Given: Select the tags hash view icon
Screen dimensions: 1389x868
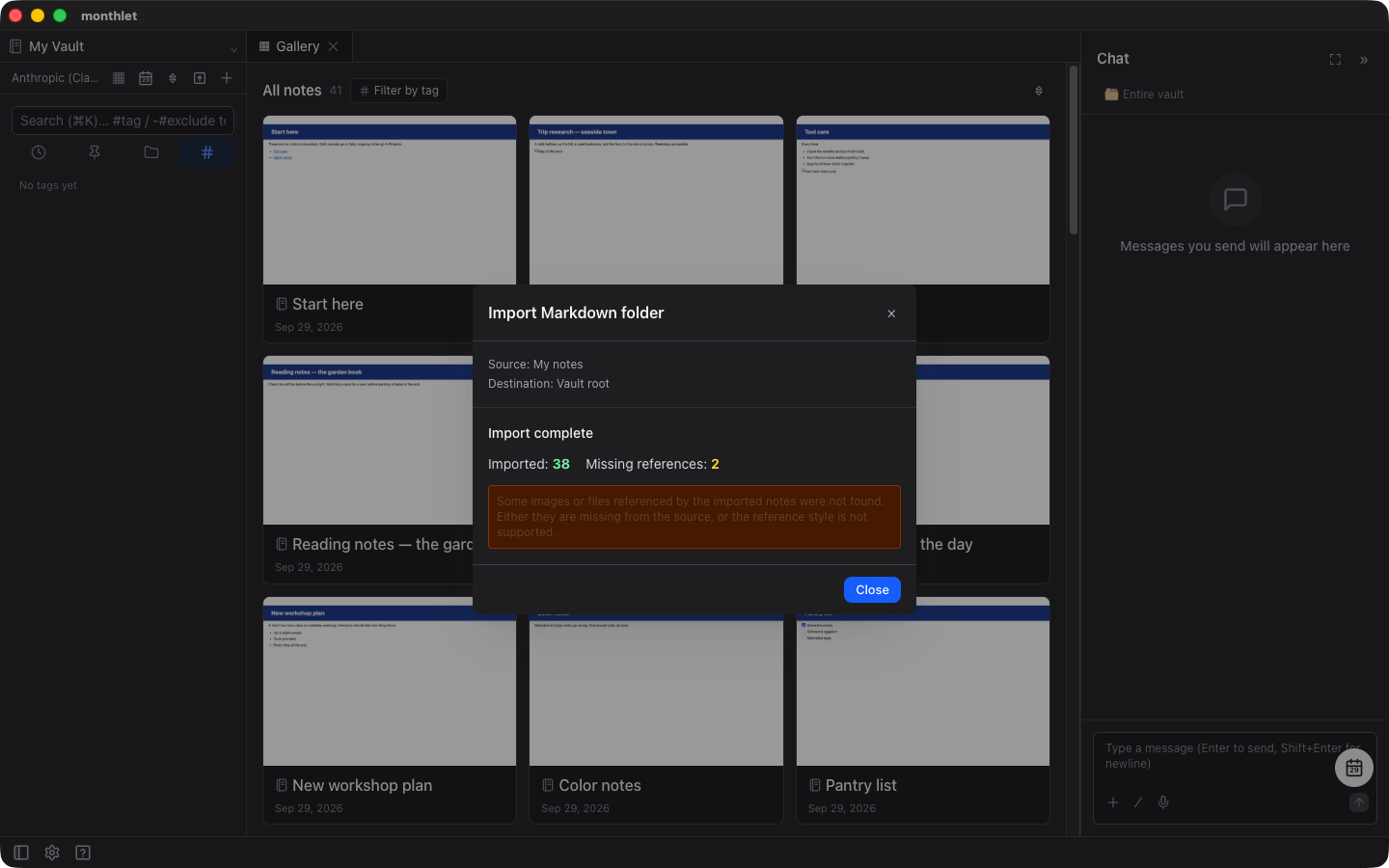Looking at the screenshot, I should [207, 152].
